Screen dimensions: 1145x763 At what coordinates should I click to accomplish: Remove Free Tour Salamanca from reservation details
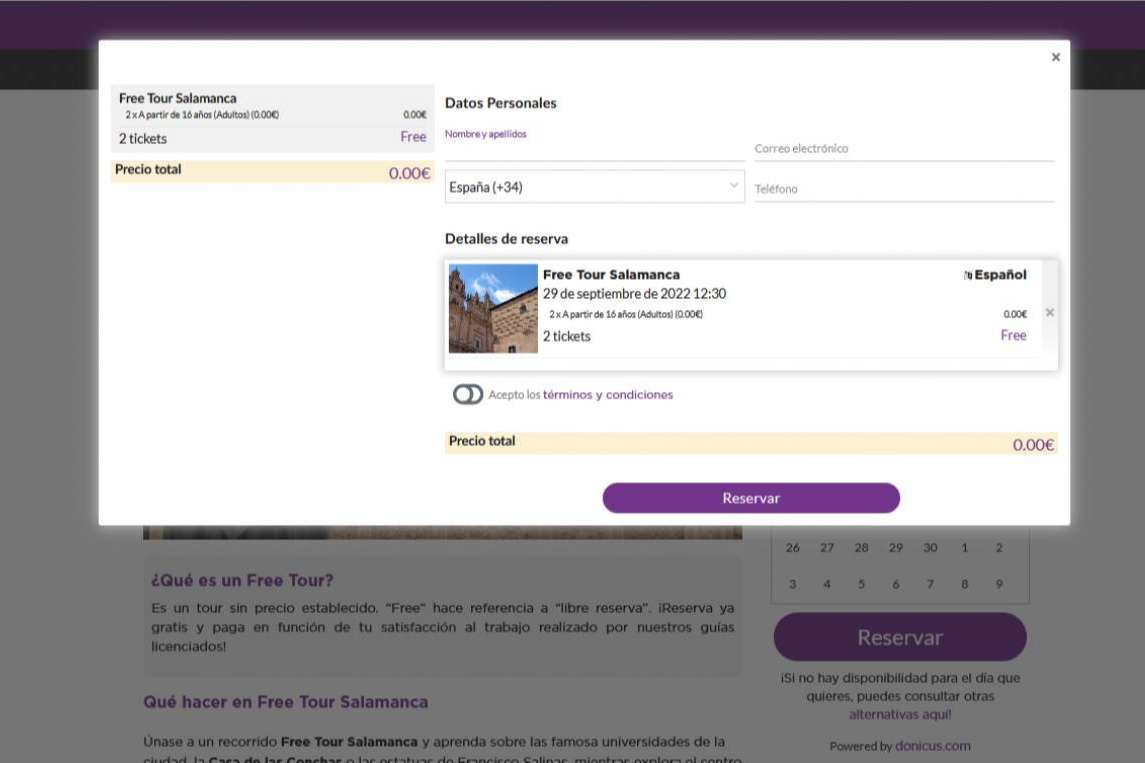pos(1049,313)
